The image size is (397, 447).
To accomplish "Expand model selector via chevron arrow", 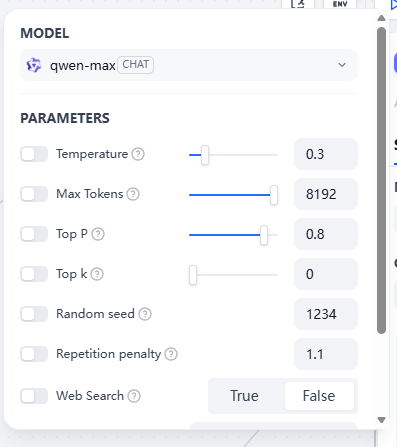I will [x=342, y=65].
